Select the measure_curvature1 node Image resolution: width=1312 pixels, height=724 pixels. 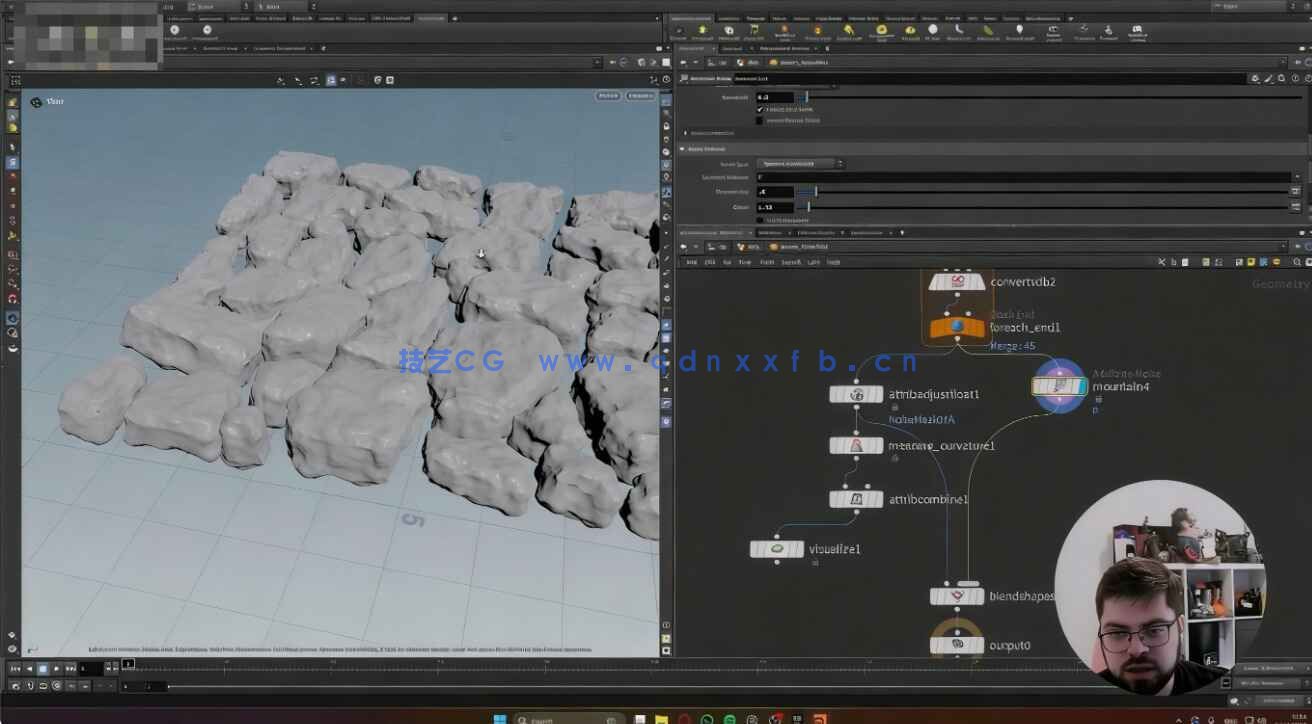point(856,445)
